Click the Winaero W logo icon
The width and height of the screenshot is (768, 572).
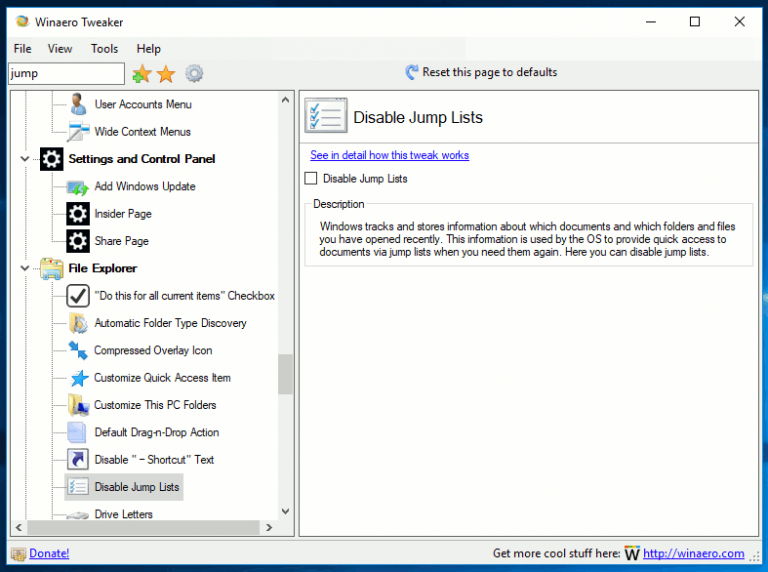tap(632, 553)
